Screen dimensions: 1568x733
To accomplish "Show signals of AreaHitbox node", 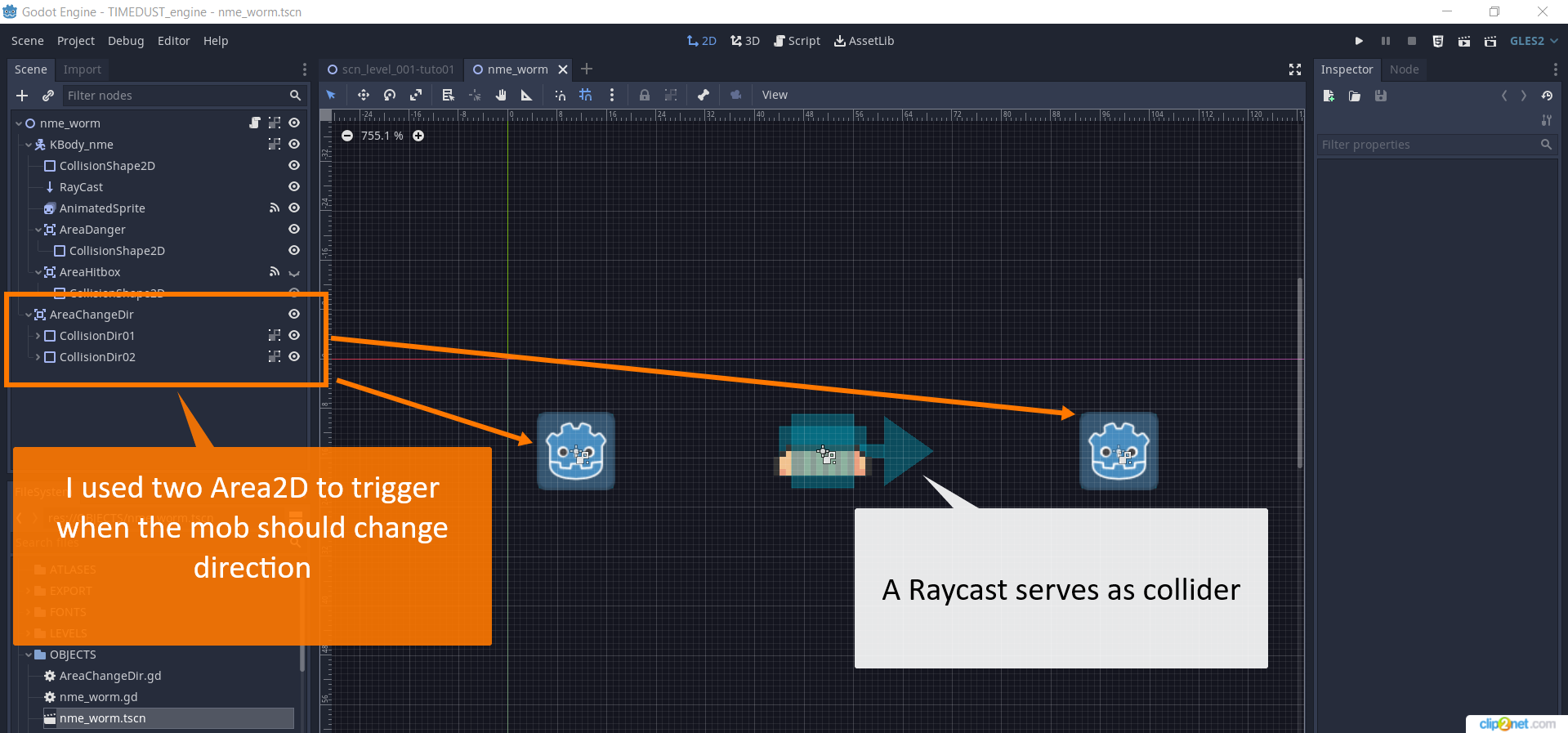I will [x=275, y=271].
